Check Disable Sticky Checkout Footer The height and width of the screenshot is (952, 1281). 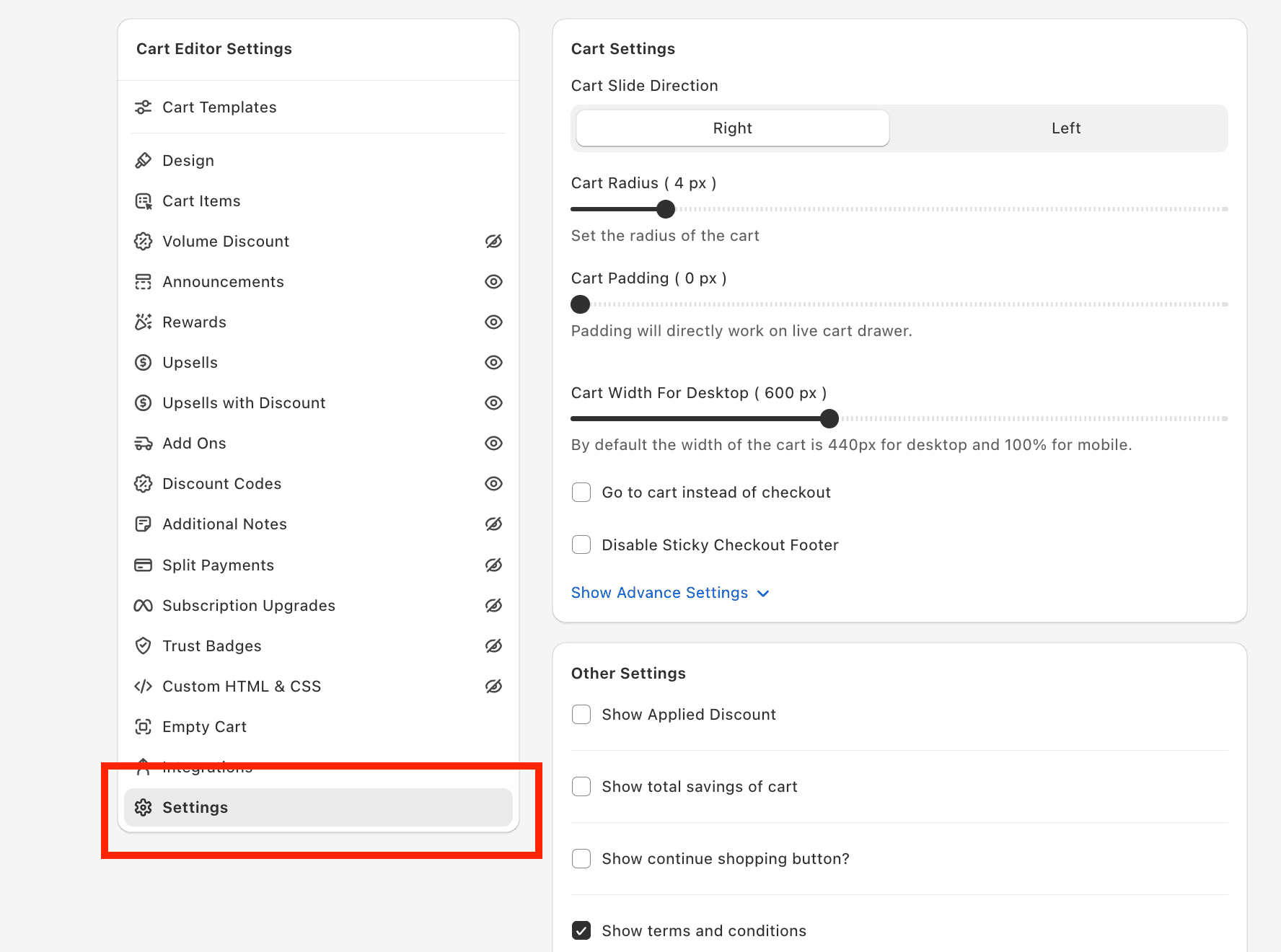(x=581, y=545)
